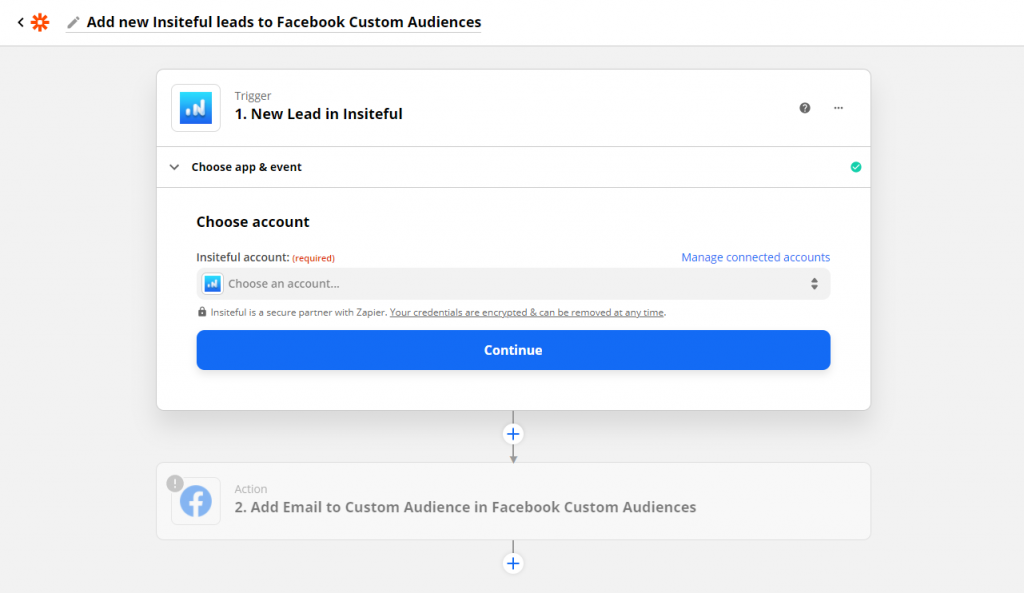
Task: Click the Choose account heading
Action: [x=253, y=222]
